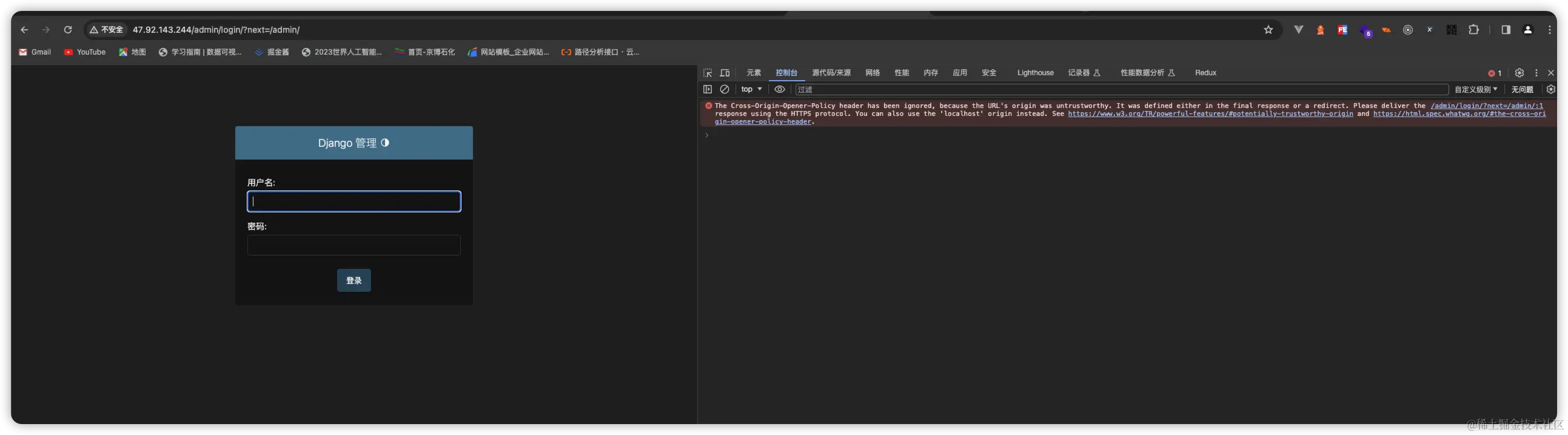Screen dimensions: 1568x435
Task: Click the red error count badge
Action: coord(1495,73)
